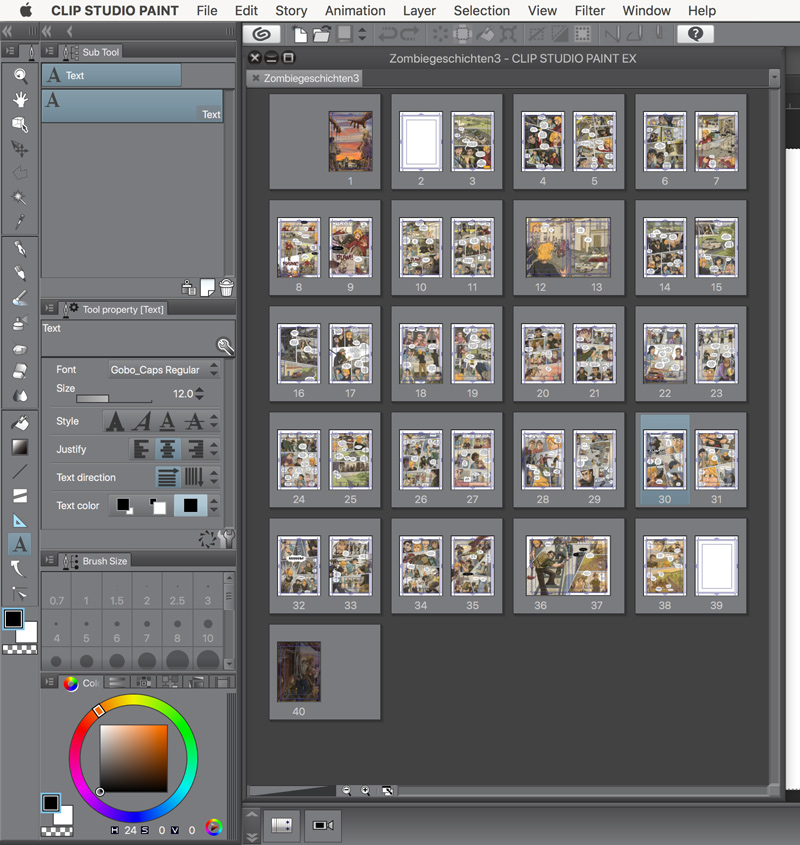Open the Sub Tool panel menu
Viewport: 800px width, 845px height.
point(50,52)
